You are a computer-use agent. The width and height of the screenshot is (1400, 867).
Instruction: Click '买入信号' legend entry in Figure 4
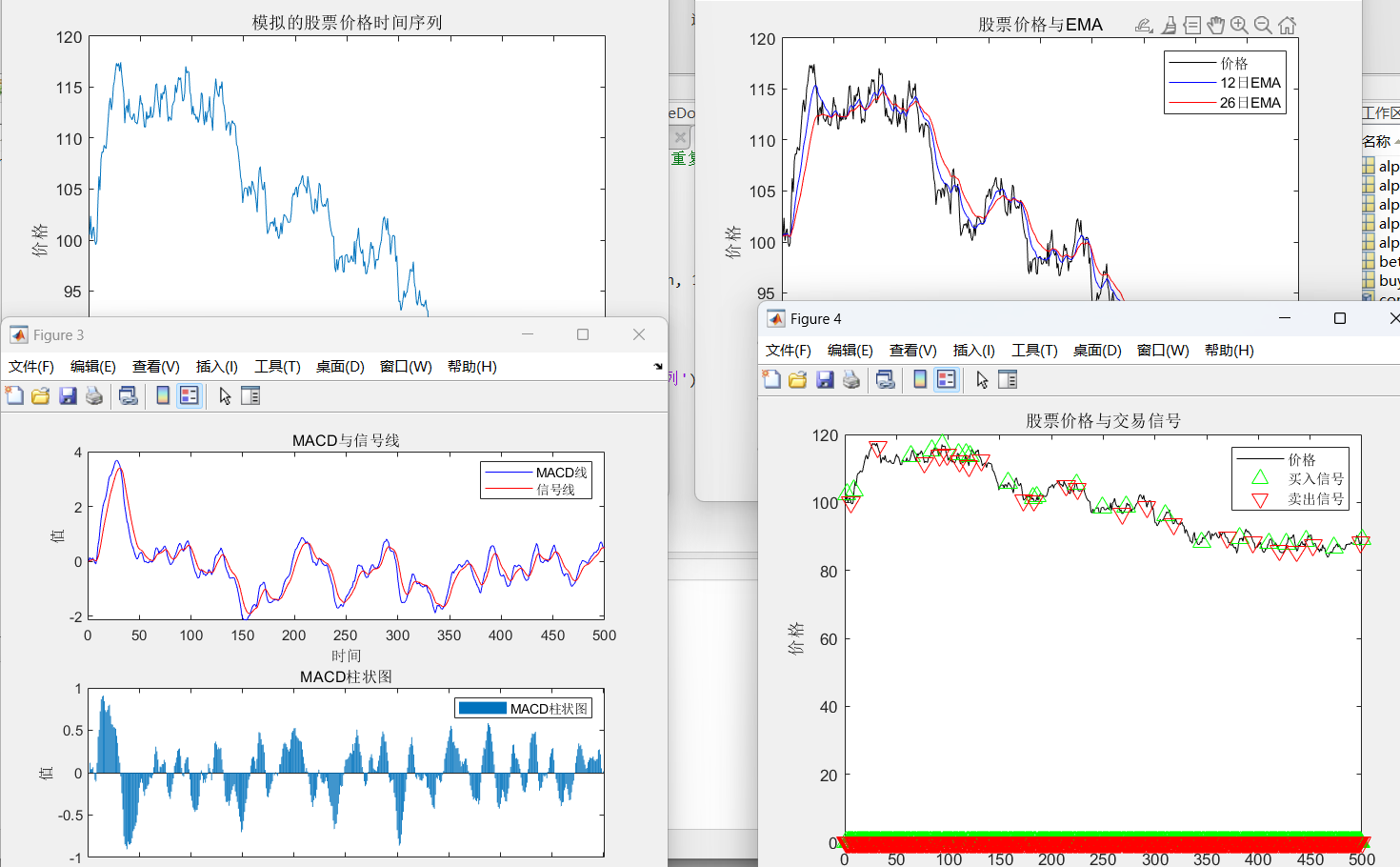tap(1316, 479)
